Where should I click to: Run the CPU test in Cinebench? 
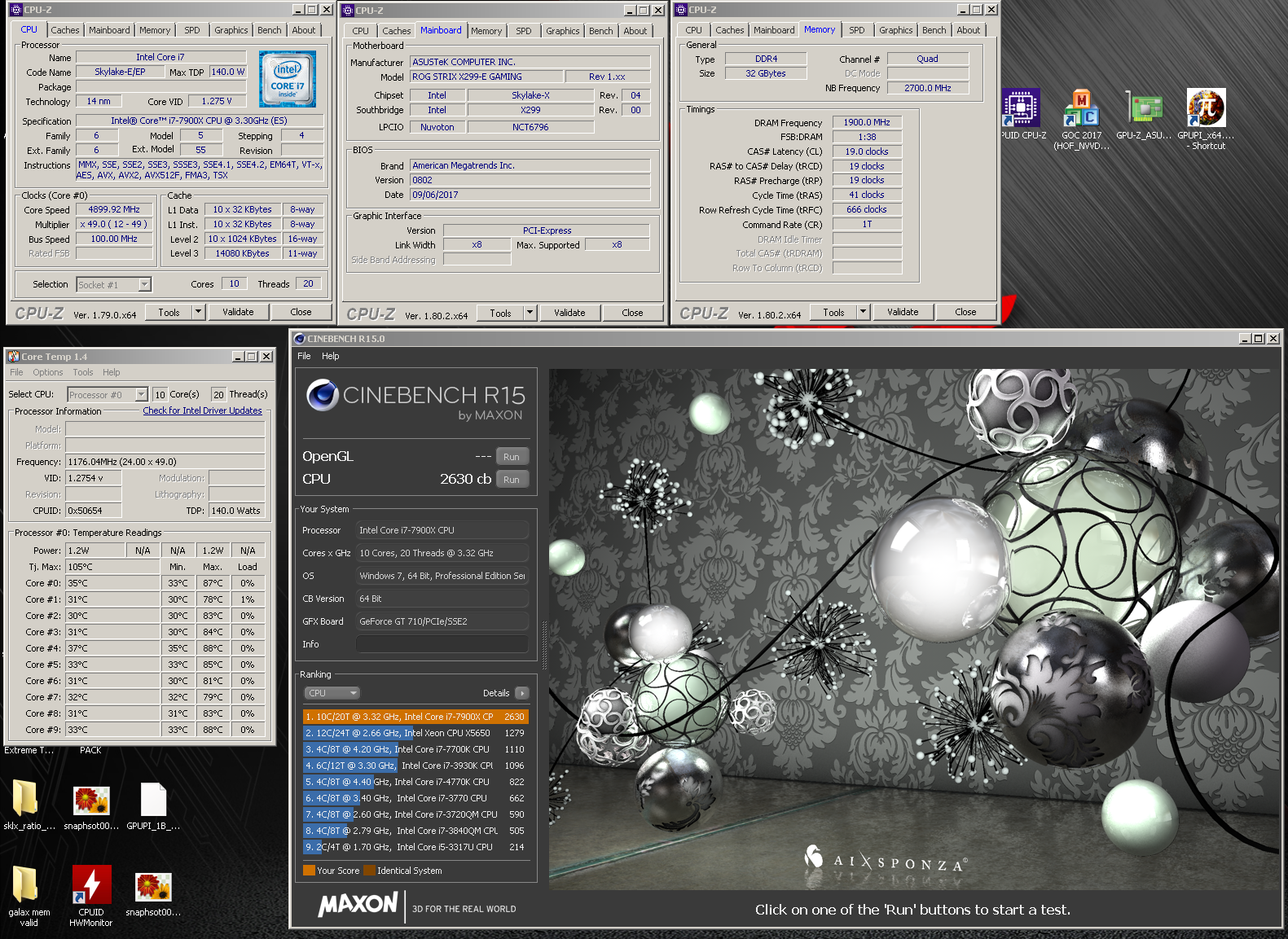click(x=512, y=480)
